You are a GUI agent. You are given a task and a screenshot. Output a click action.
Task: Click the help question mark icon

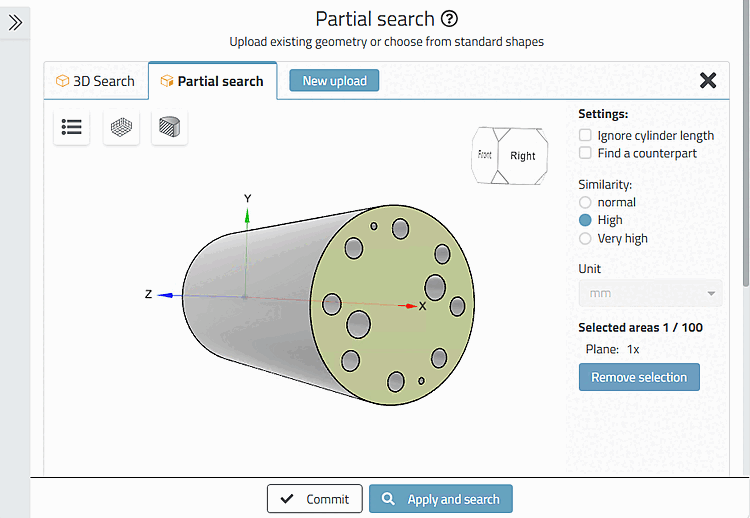[x=450, y=19]
